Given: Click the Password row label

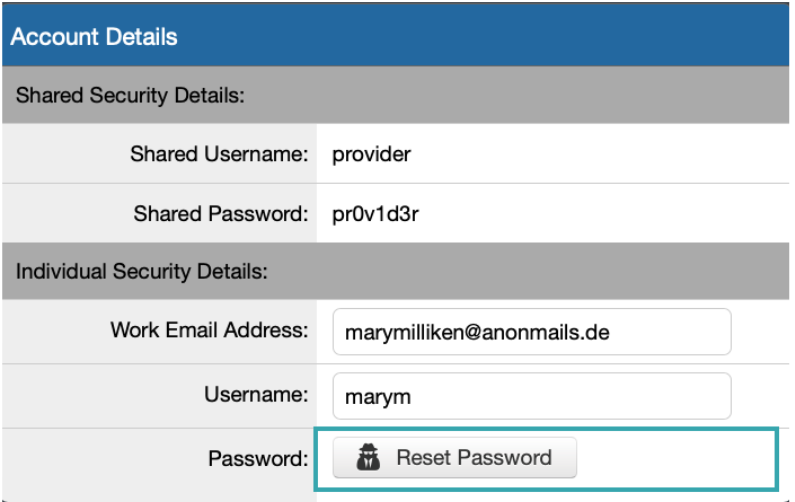Looking at the screenshot, I should tap(258, 458).
